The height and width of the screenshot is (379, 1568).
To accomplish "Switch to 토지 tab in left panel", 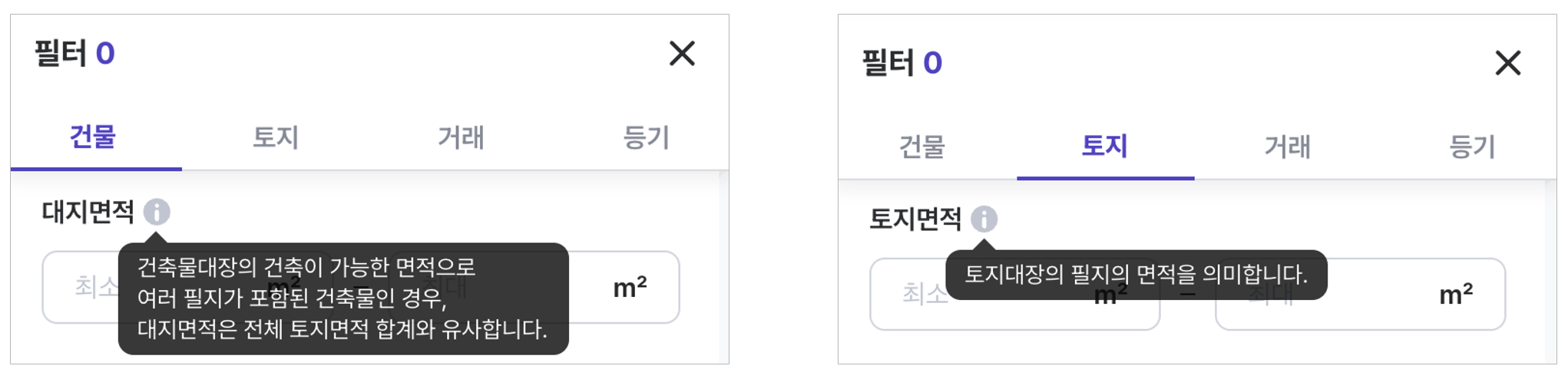I will point(276,137).
